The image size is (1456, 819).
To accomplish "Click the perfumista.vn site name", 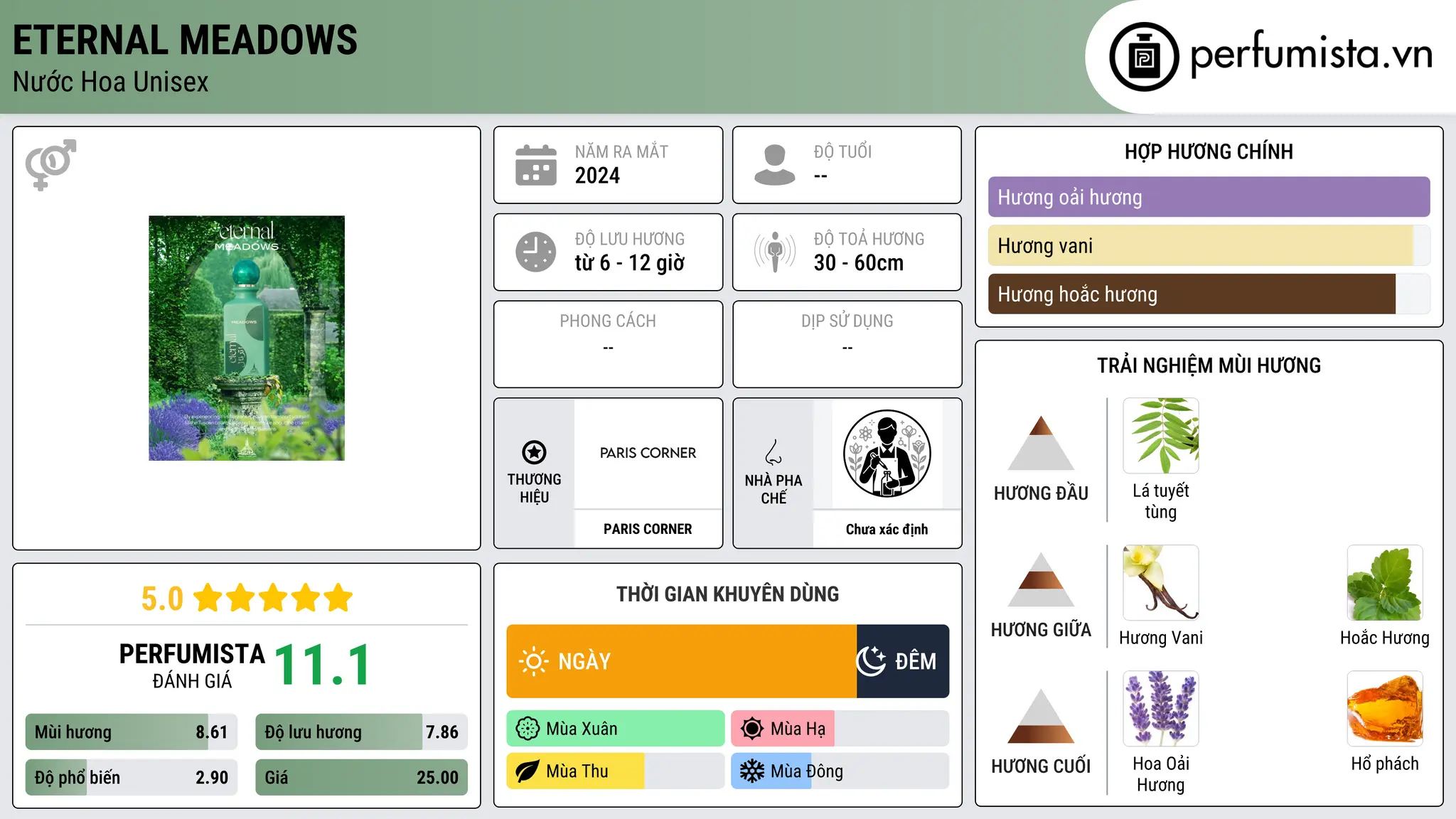I will point(1312,55).
